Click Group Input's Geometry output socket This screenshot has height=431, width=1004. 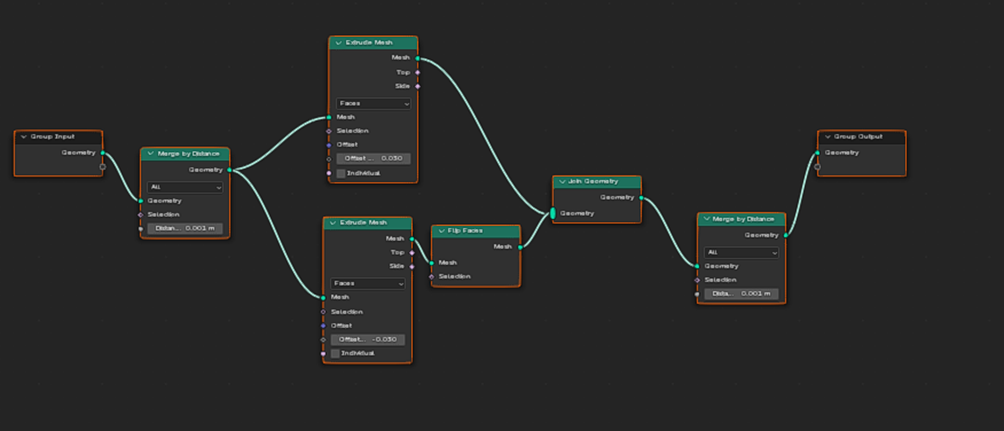(103, 153)
